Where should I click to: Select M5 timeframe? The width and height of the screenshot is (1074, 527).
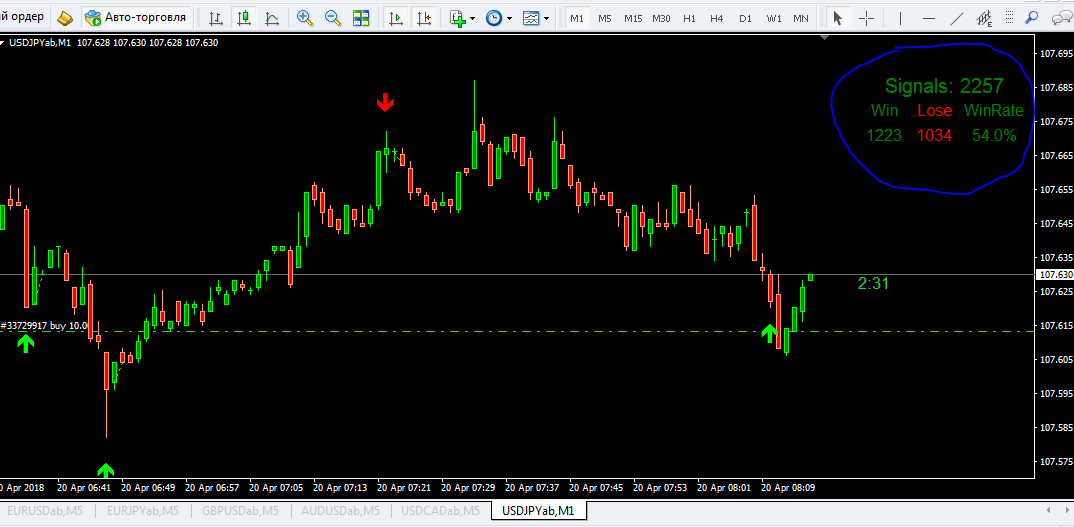[x=605, y=18]
